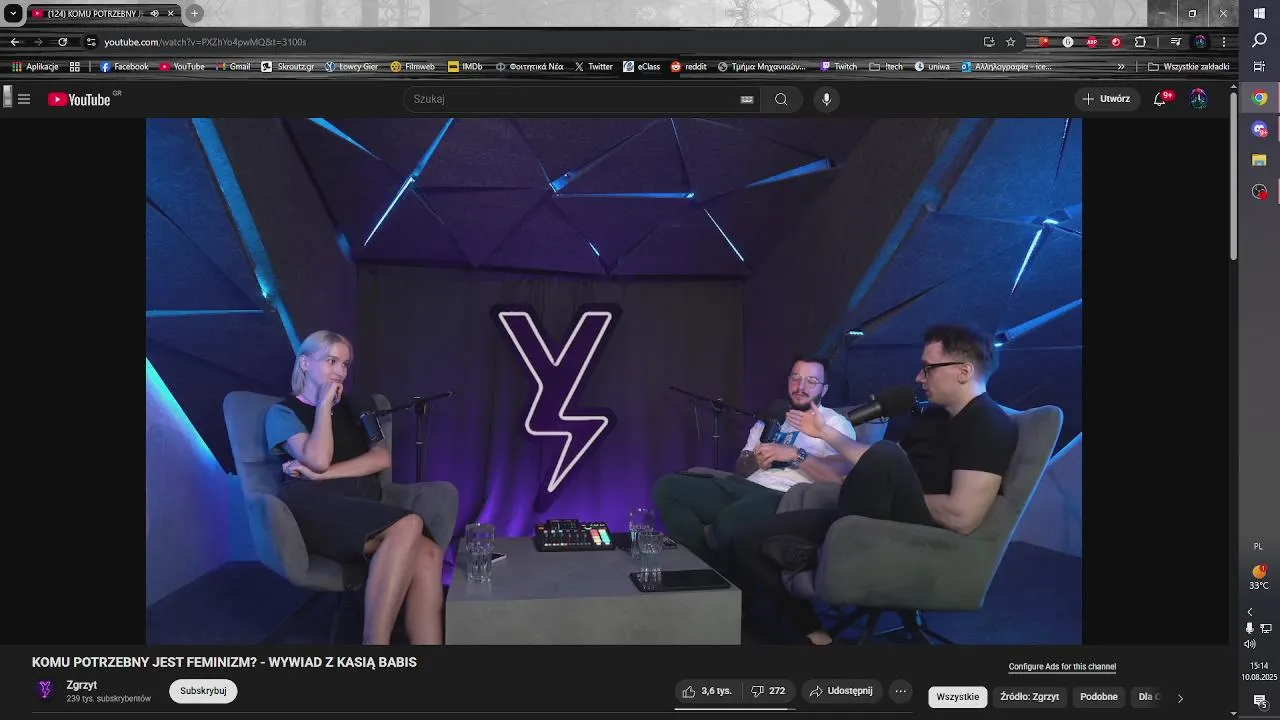Screen dimensions: 1280x720
Task: Open Windows taskbar search
Action: tap(1259, 40)
